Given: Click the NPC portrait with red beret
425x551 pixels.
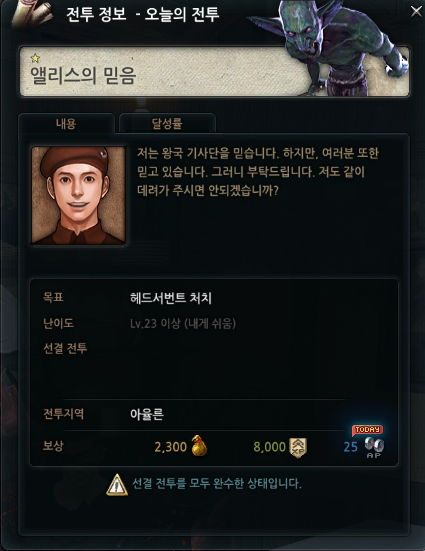Looking at the screenshot, I should click(78, 195).
